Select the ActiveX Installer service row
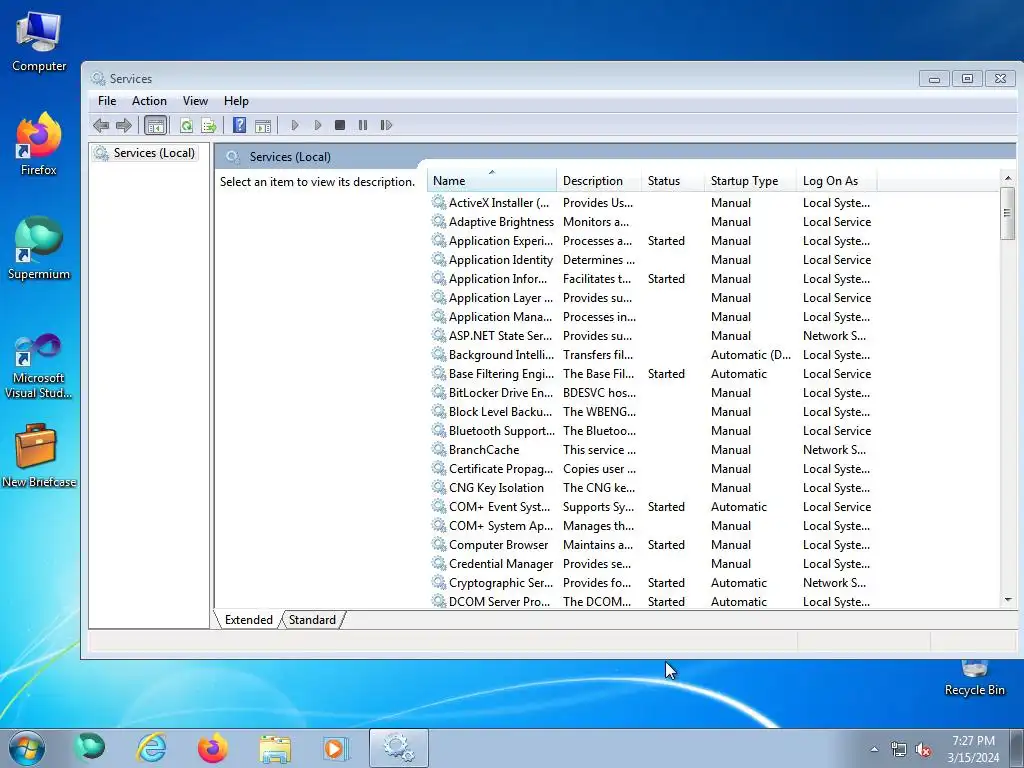This screenshot has height=768, width=1024. [650, 203]
